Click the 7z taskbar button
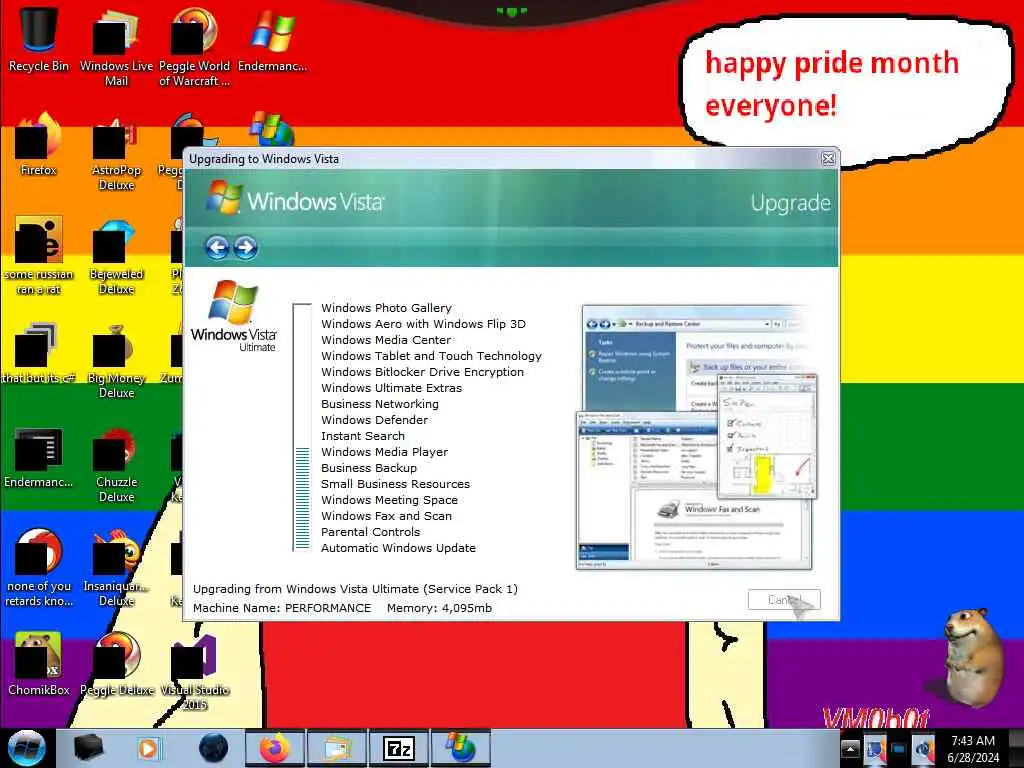 [x=398, y=748]
